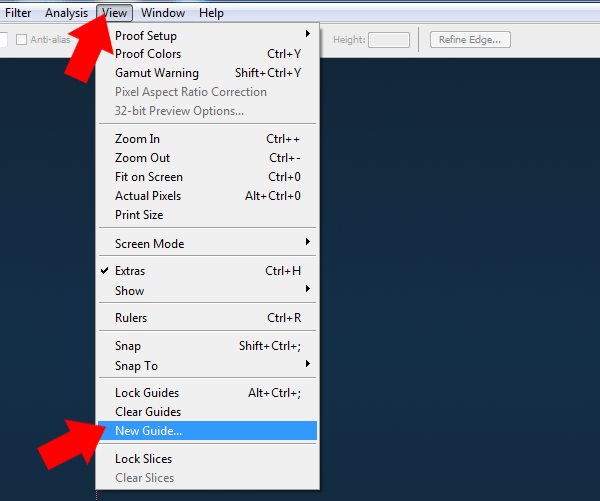Open the Analysis menu
The width and height of the screenshot is (600, 501).
tap(66, 13)
